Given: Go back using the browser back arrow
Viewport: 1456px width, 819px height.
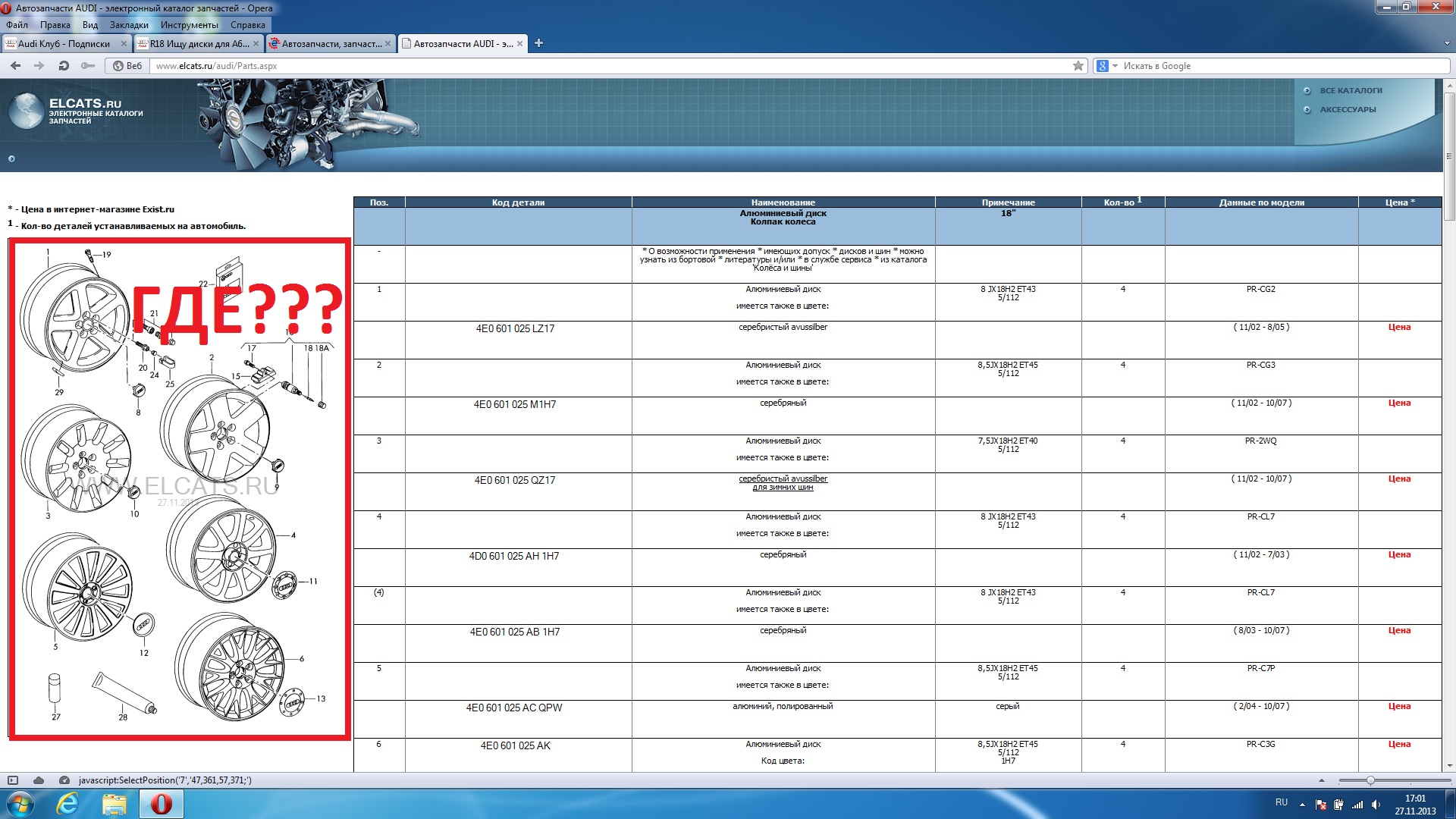Looking at the screenshot, I should click(x=15, y=66).
